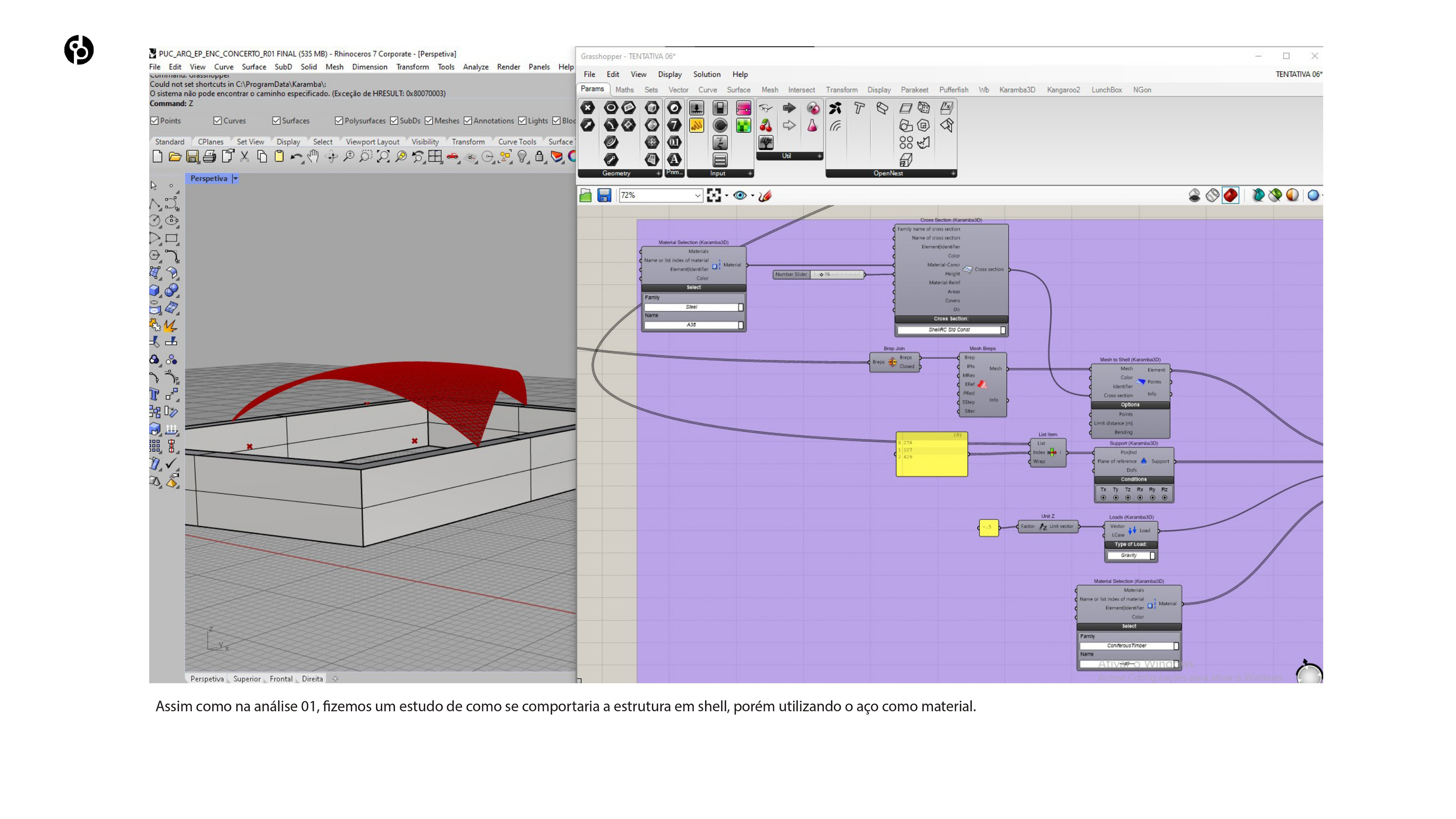Image resolution: width=1456 pixels, height=819 pixels.
Task: Select the Pan hand tool
Action: (313, 157)
